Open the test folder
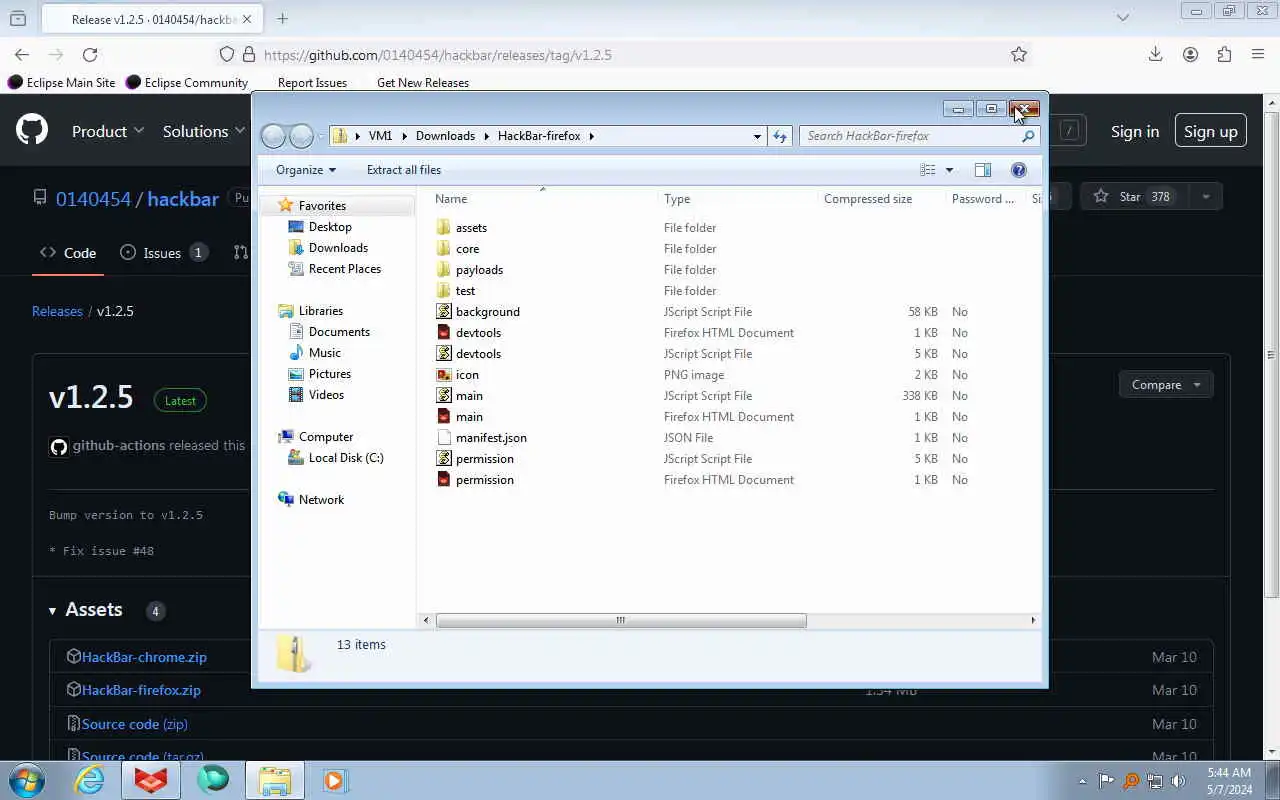The width and height of the screenshot is (1280, 800). pos(465,291)
